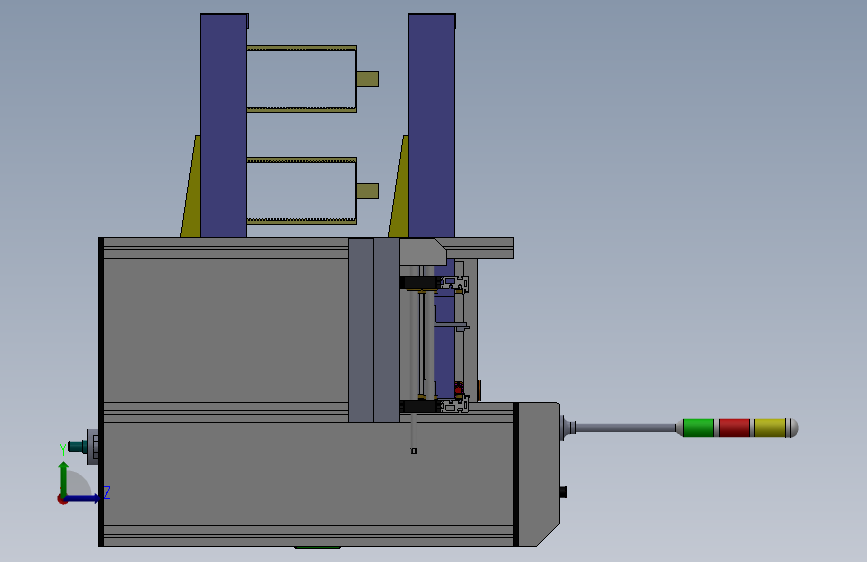Click the blue Z axis arrow of the triad
867x562 pixels.
(85, 498)
